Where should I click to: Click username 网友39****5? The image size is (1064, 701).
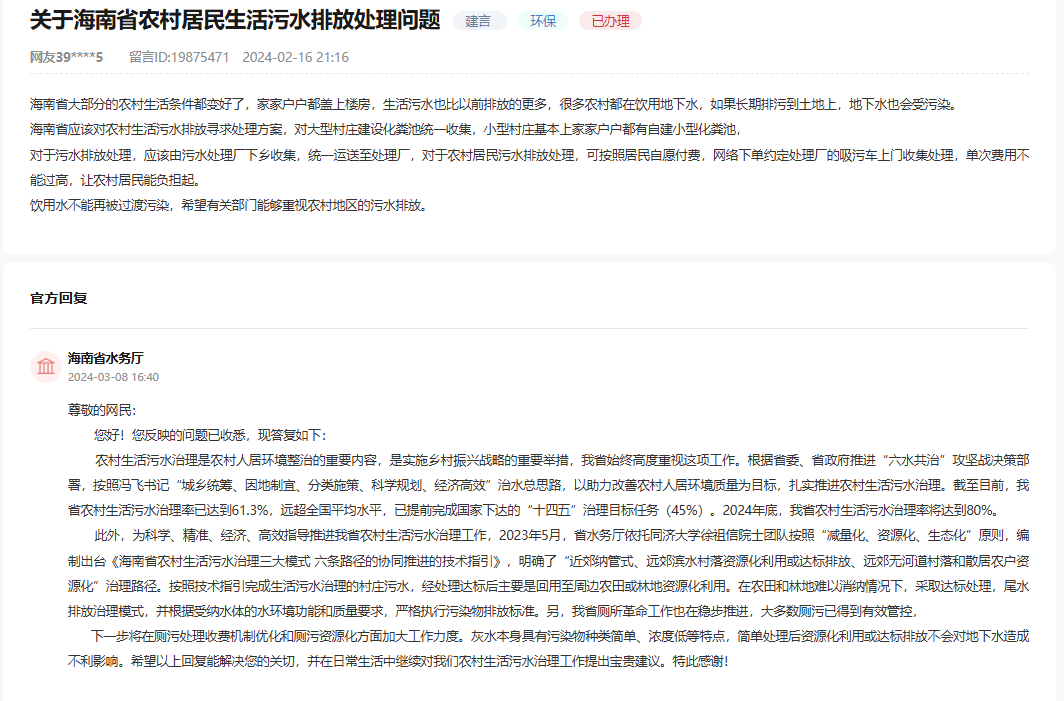pos(66,57)
